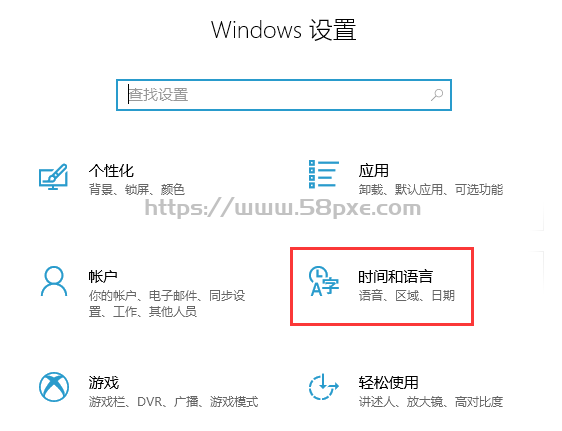Click the 时间和语言 clock-and-character icon
This screenshot has height=431, width=562.
324,281
